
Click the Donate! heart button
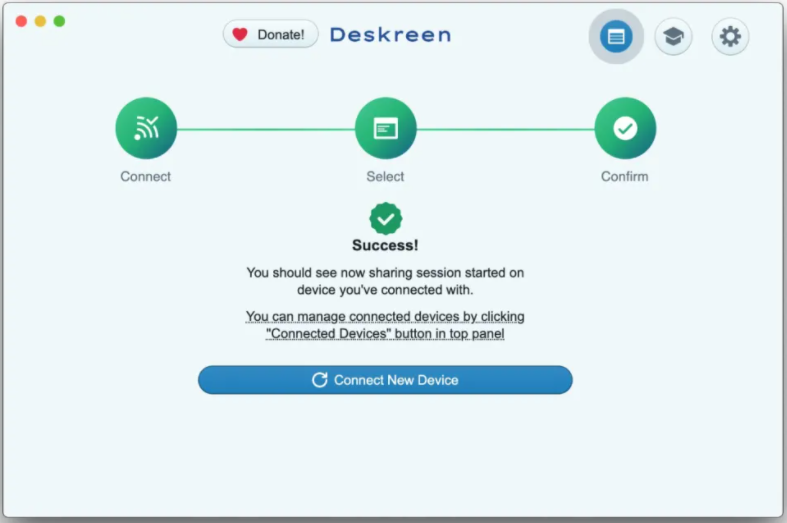(x=271, y=34)
